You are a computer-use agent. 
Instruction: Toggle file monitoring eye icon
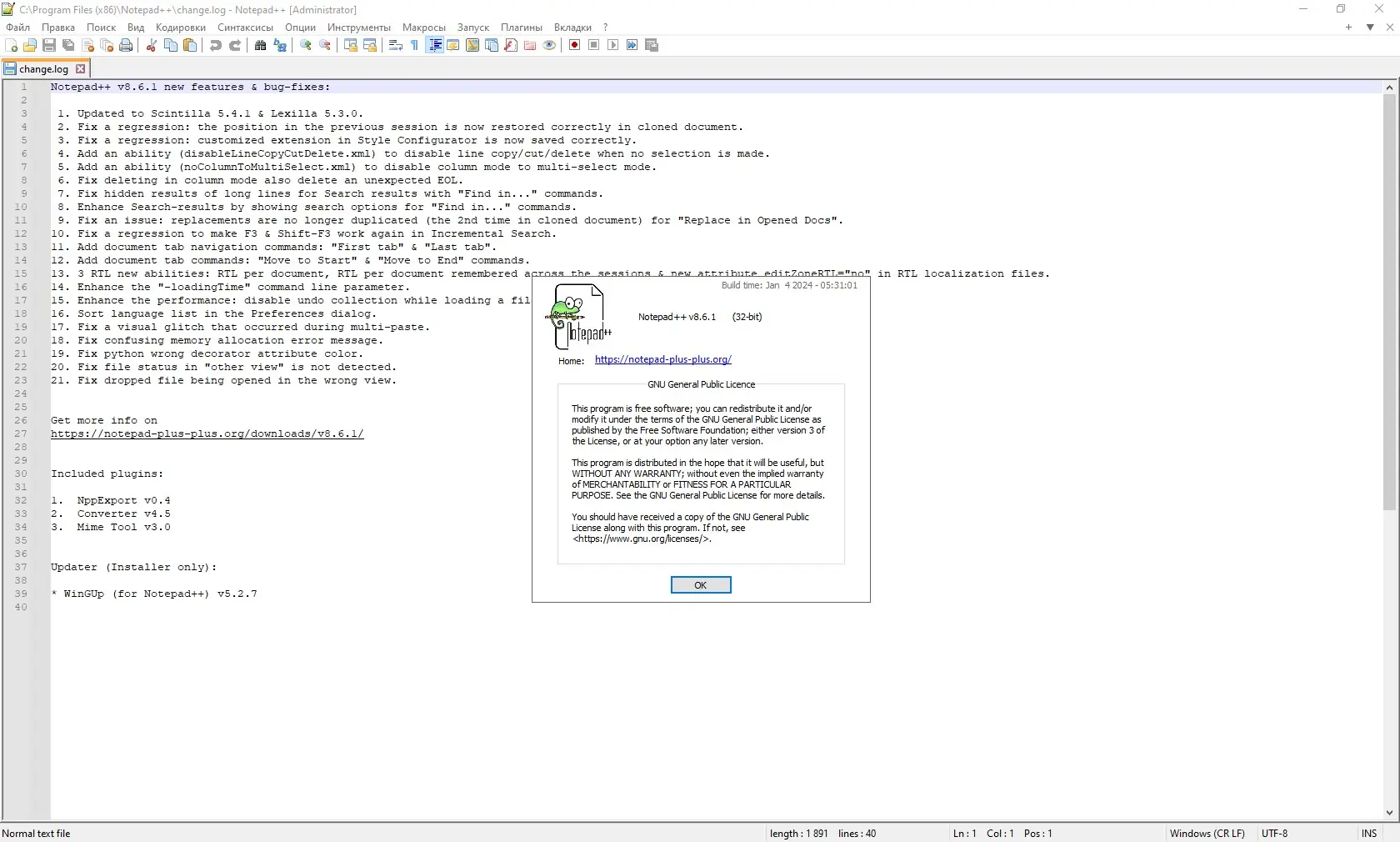549,46
